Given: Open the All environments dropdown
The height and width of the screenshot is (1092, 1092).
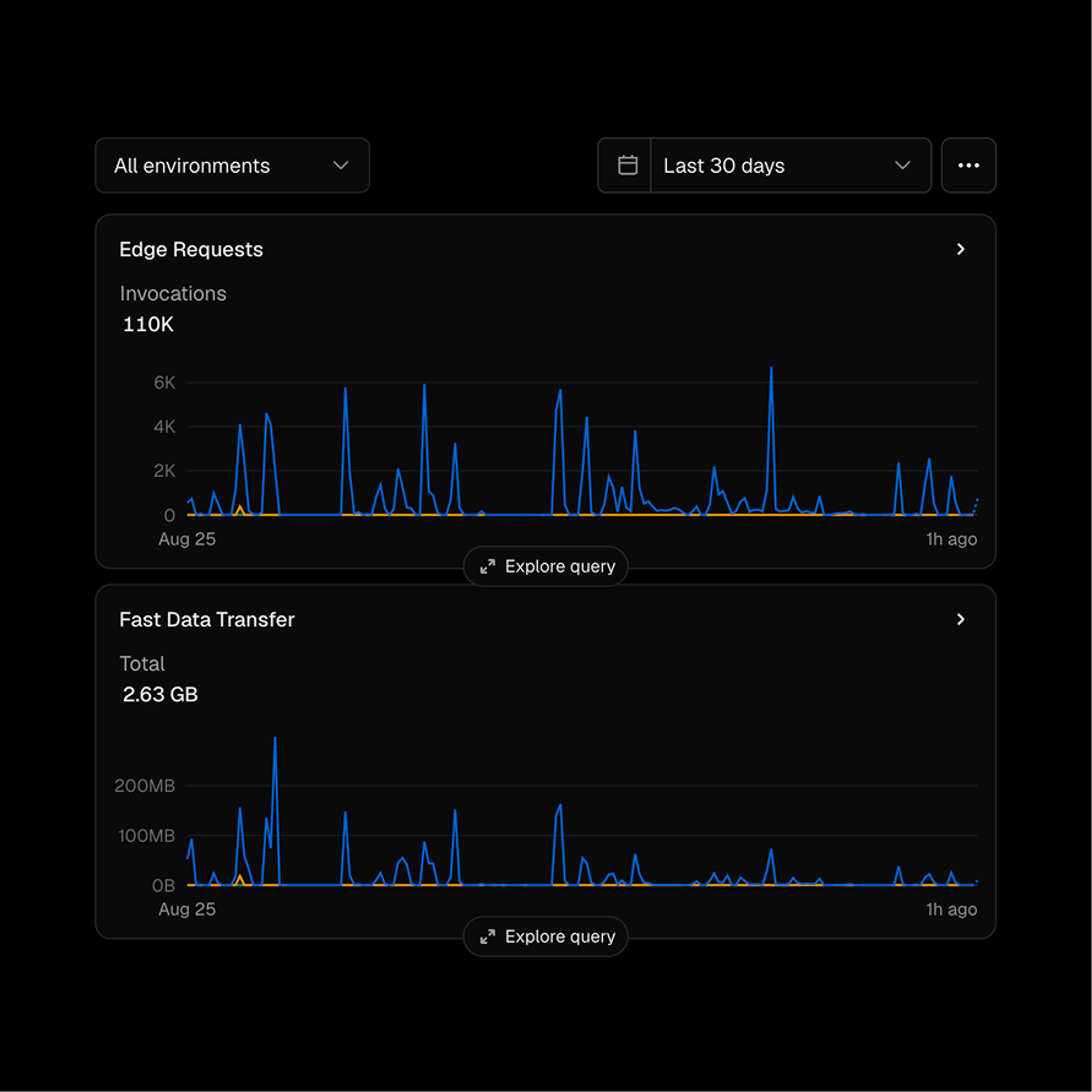Looking at the screenshot, I should tap(232, 166).
